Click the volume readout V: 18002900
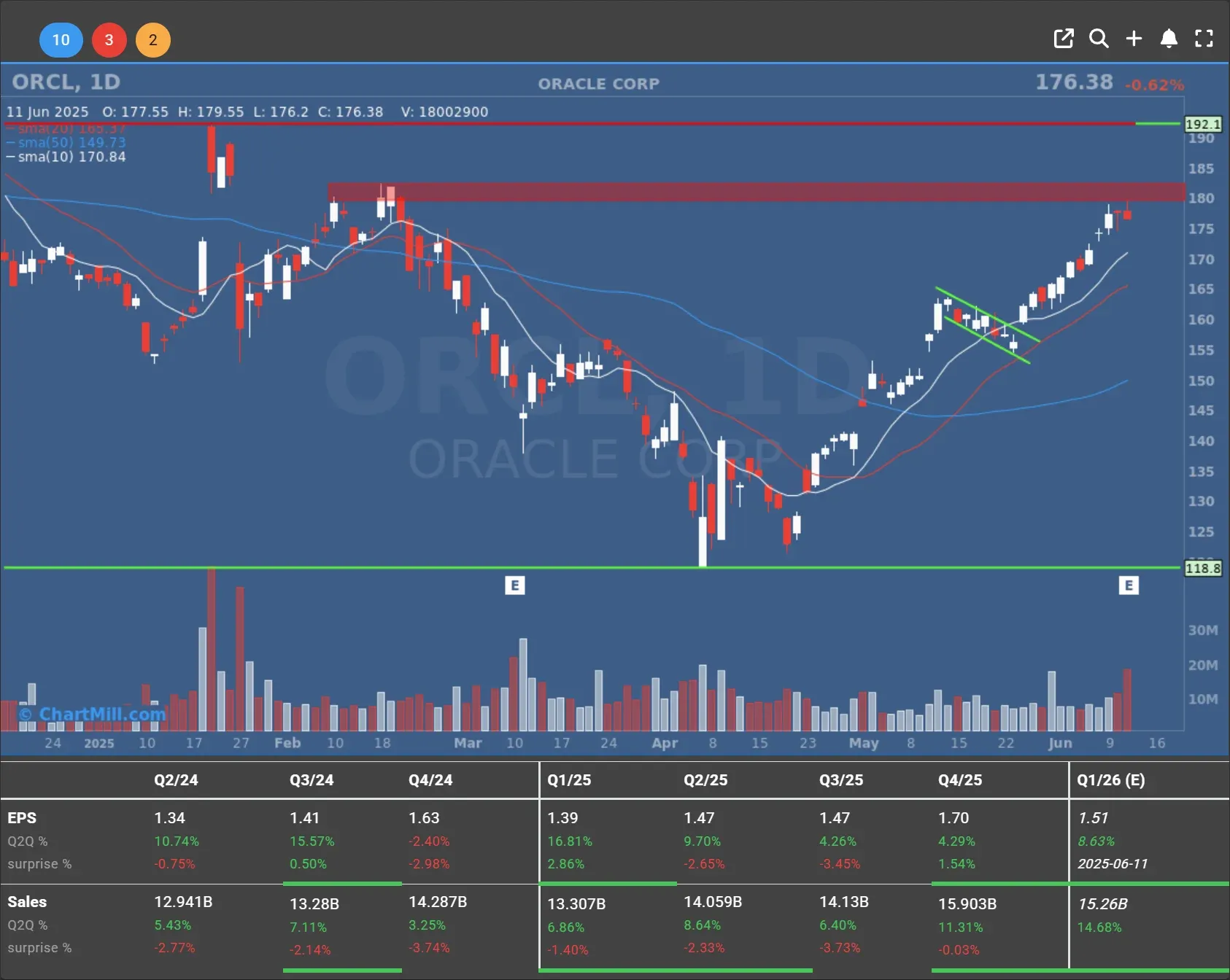 click(x=444, y=112)
